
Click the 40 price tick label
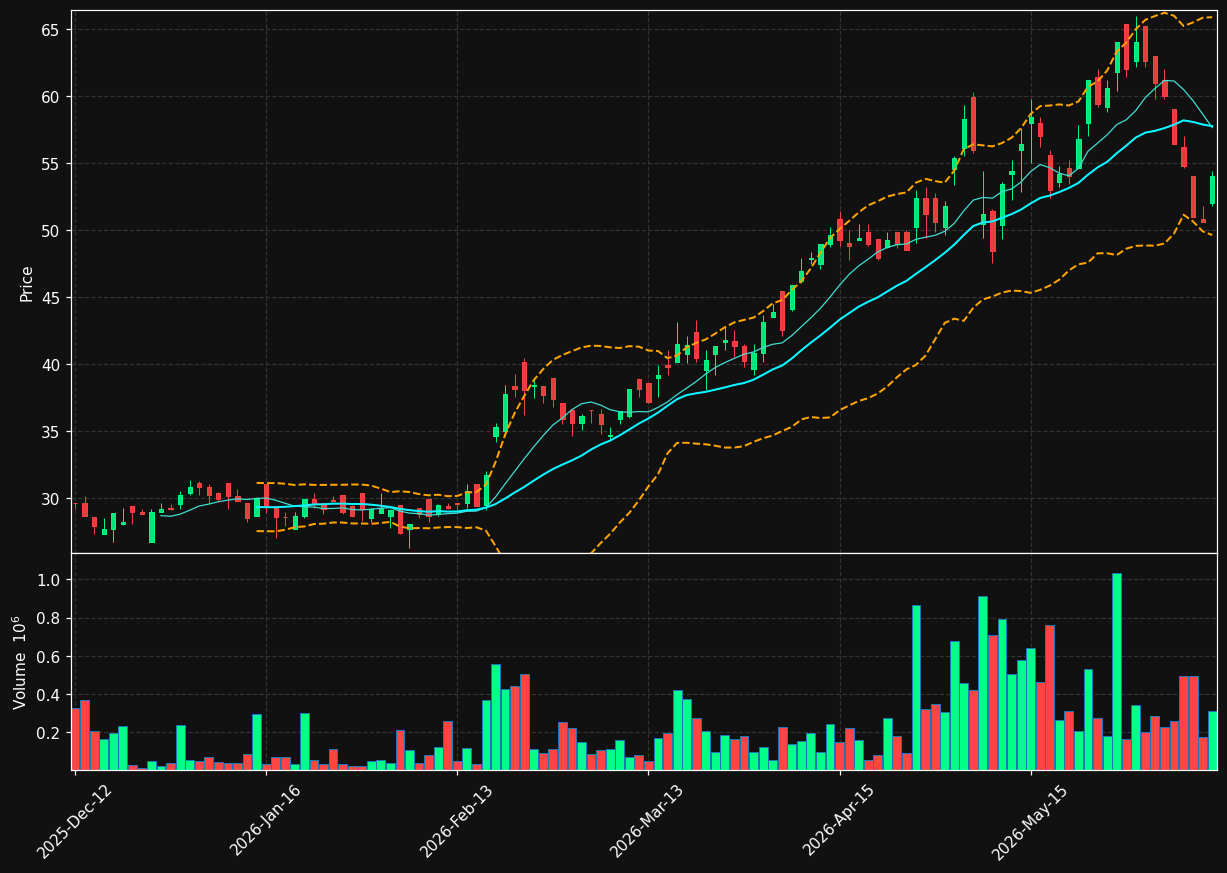(x=50, y=365)
